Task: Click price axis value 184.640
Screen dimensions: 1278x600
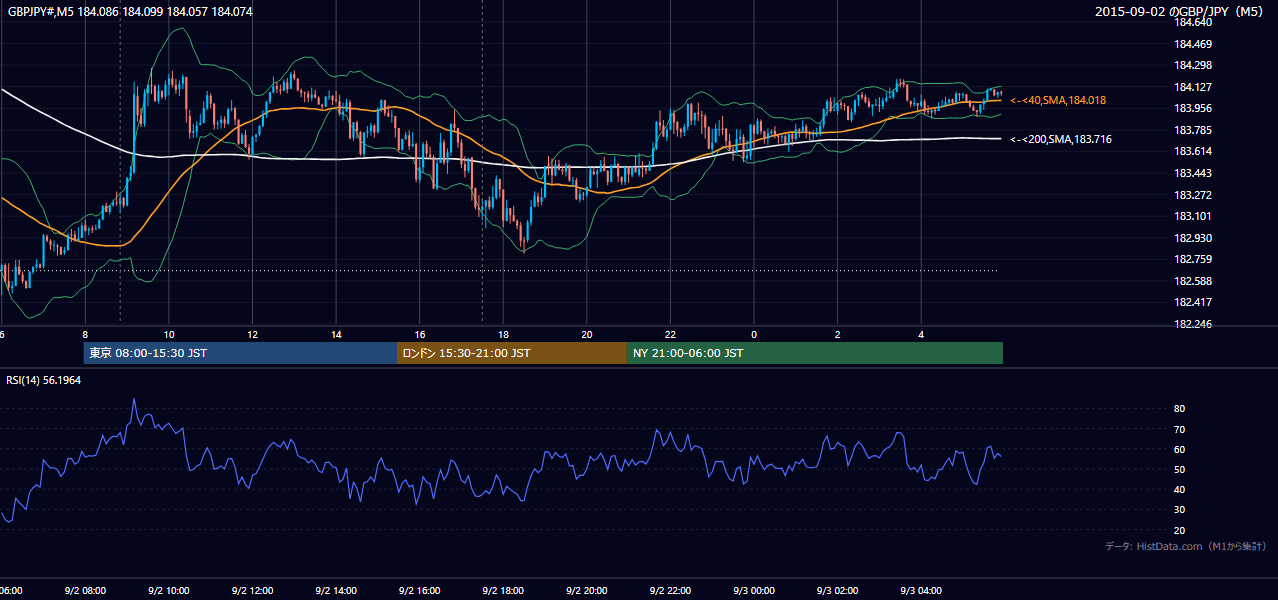Action: pyautogui.click(x=1192, y=22)
